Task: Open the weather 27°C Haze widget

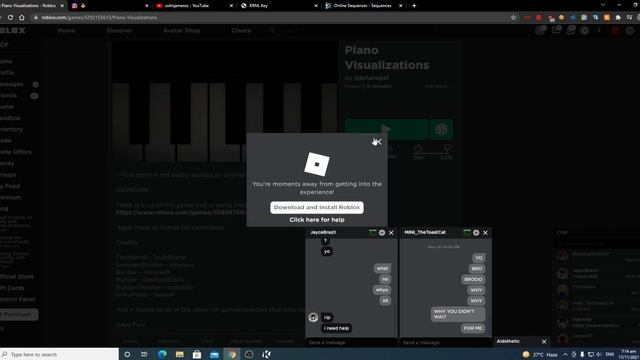Action: 540,354
